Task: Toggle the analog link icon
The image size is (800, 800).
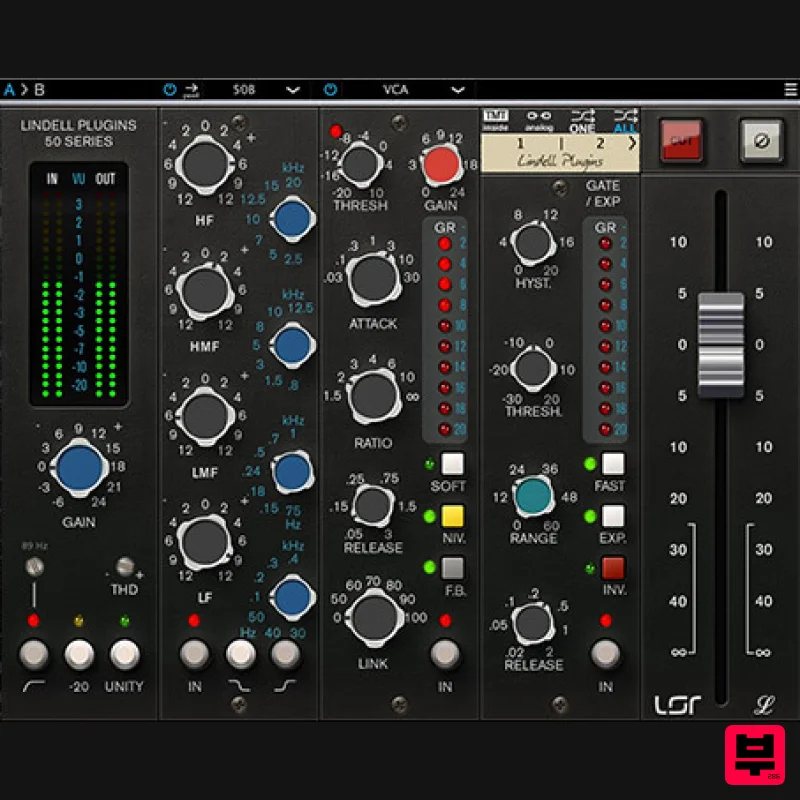Action: pyautogui.click(x=539, y=120)
